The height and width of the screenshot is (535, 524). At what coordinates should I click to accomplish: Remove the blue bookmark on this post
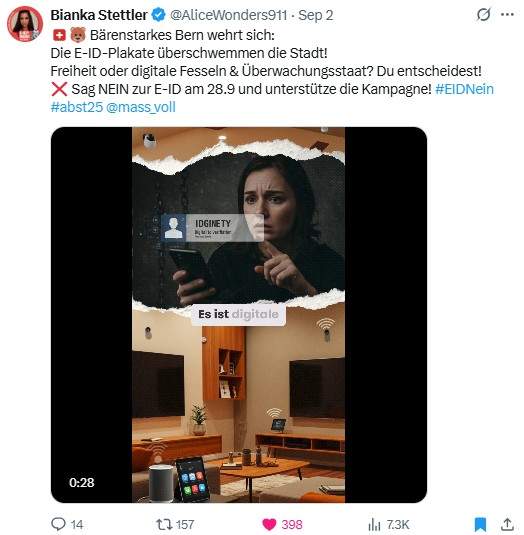[480, 524]
